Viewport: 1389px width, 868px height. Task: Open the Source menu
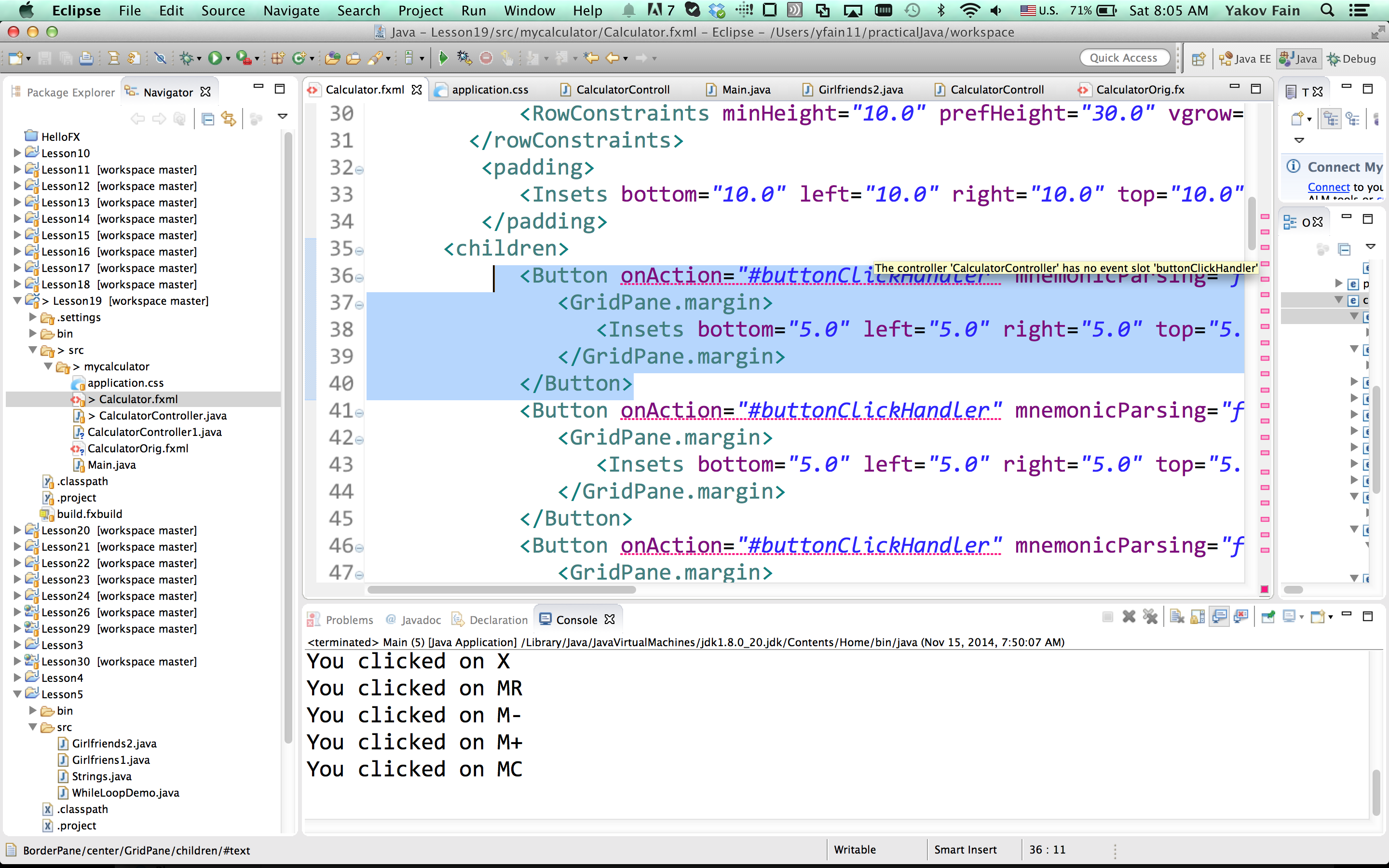[x=223, y=10]
